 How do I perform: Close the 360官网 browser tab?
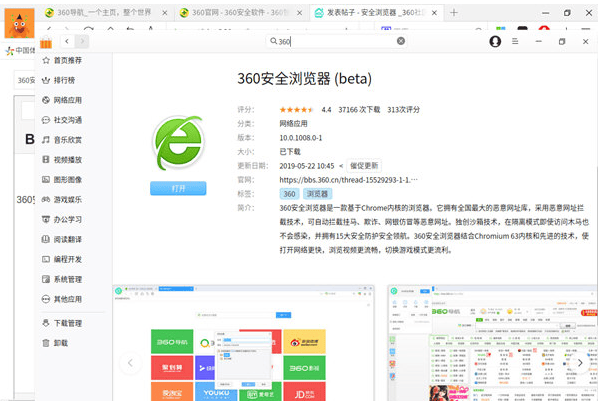coord(299,13)
